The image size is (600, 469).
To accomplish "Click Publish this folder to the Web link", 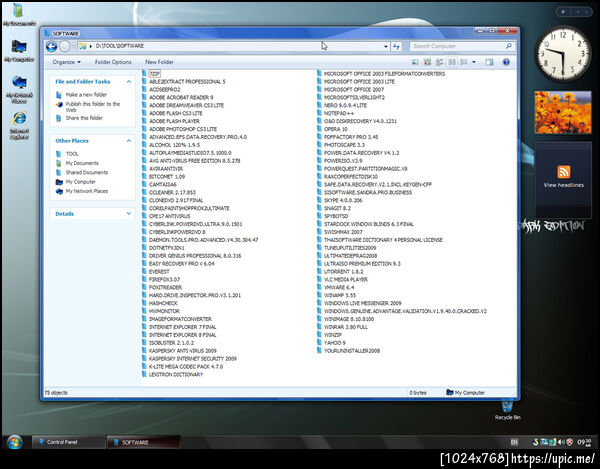I will pos(93,107).
